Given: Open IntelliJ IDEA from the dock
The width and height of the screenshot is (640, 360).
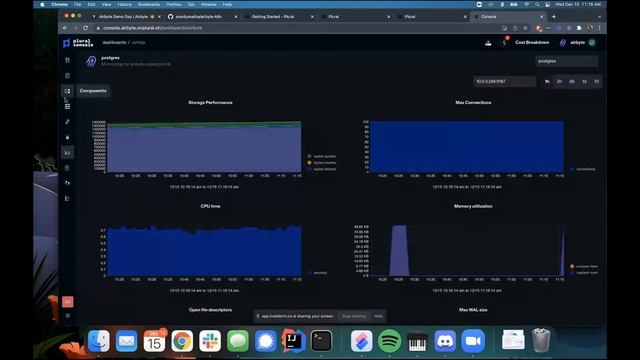Looking at the screenshot, I should coord(293,341).
